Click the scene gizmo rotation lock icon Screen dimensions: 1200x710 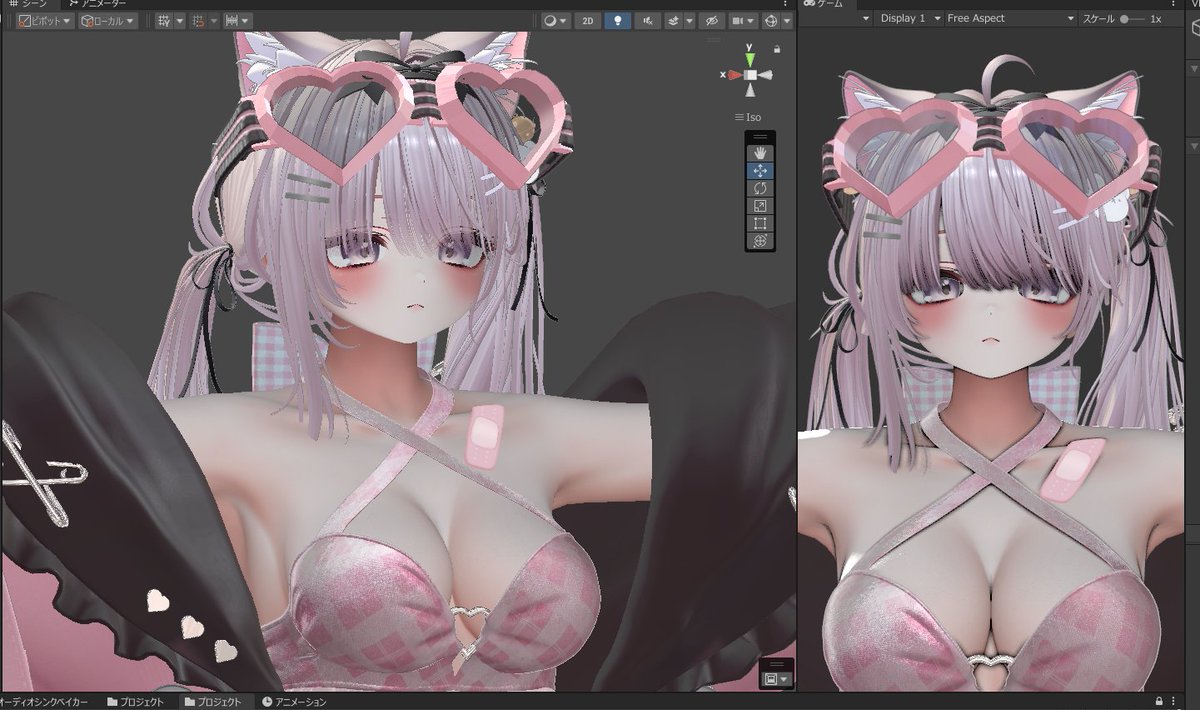click(778, 48)
